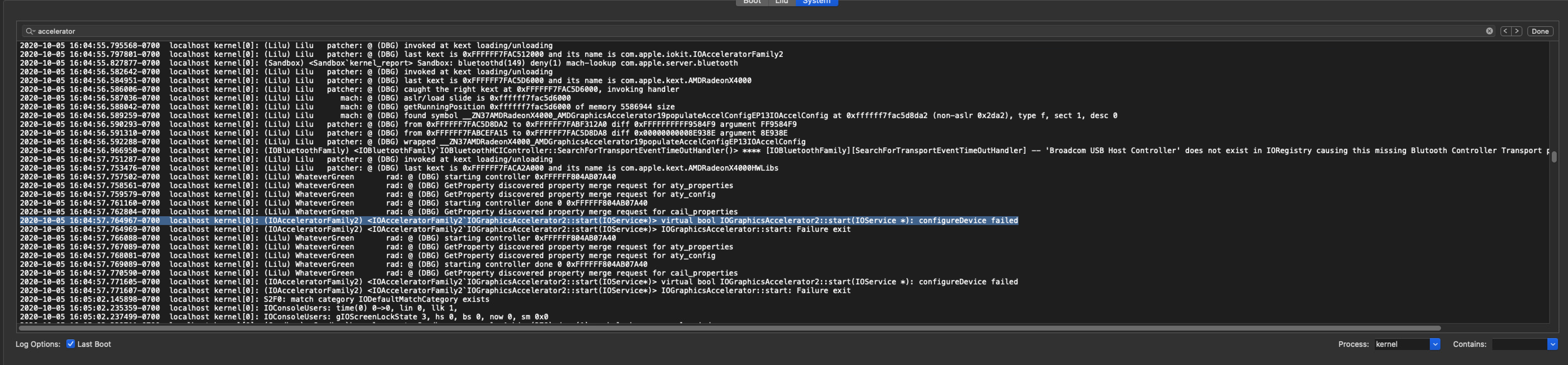The width and height of the screenshot is (1568, 365).
Task: Switch to the Lilu tab
Action: (x=781, y=2)
